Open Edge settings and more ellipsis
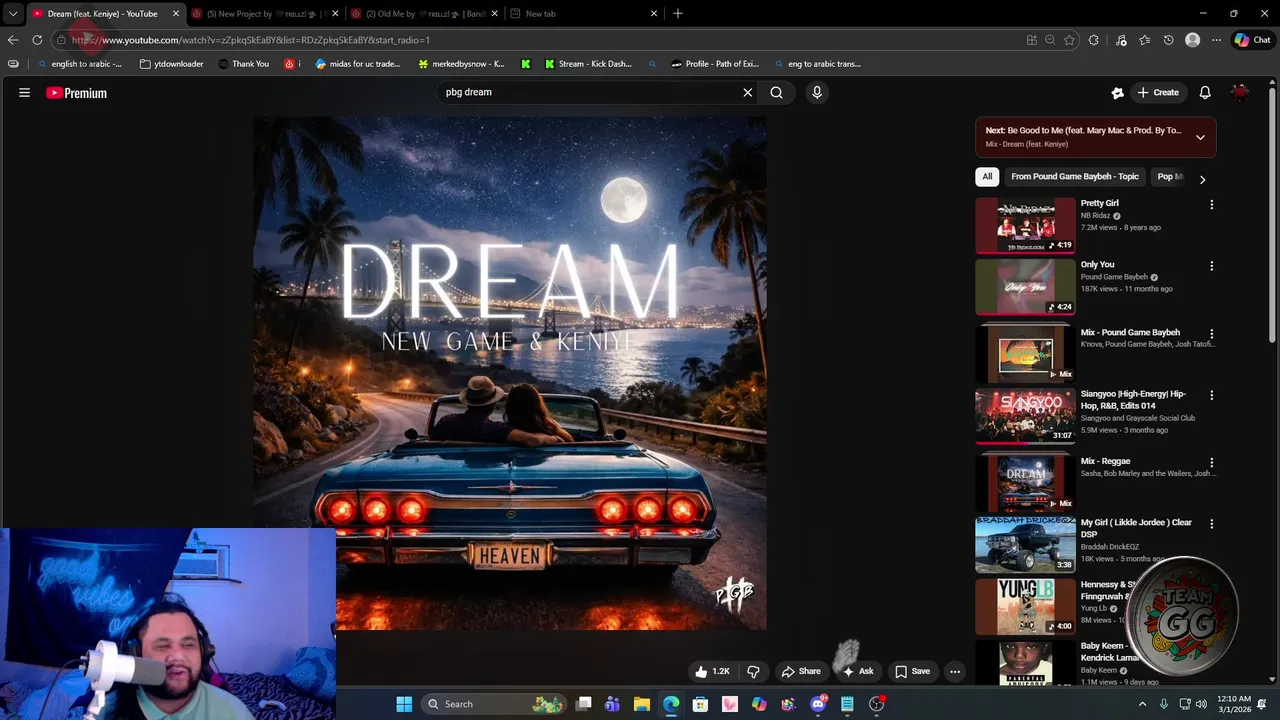The height and width of the screenshot is (720, 1280). pyautogui.click(x=1216, y=40)
